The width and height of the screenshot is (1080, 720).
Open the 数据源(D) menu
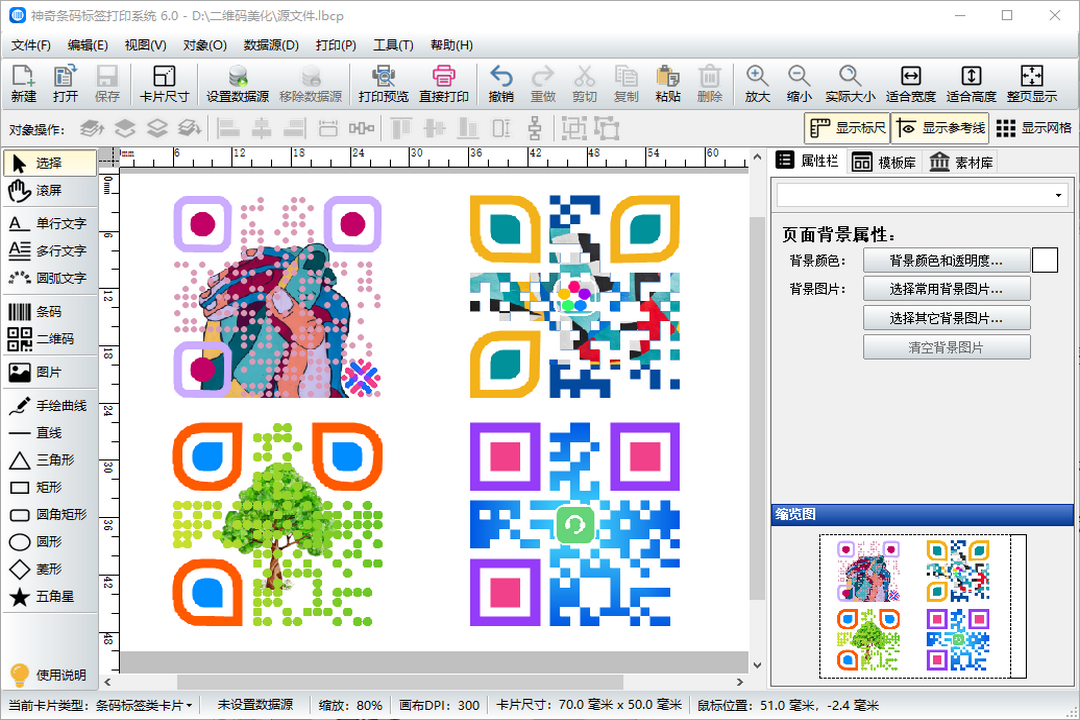pyautogui.click(x=271, y=45)
